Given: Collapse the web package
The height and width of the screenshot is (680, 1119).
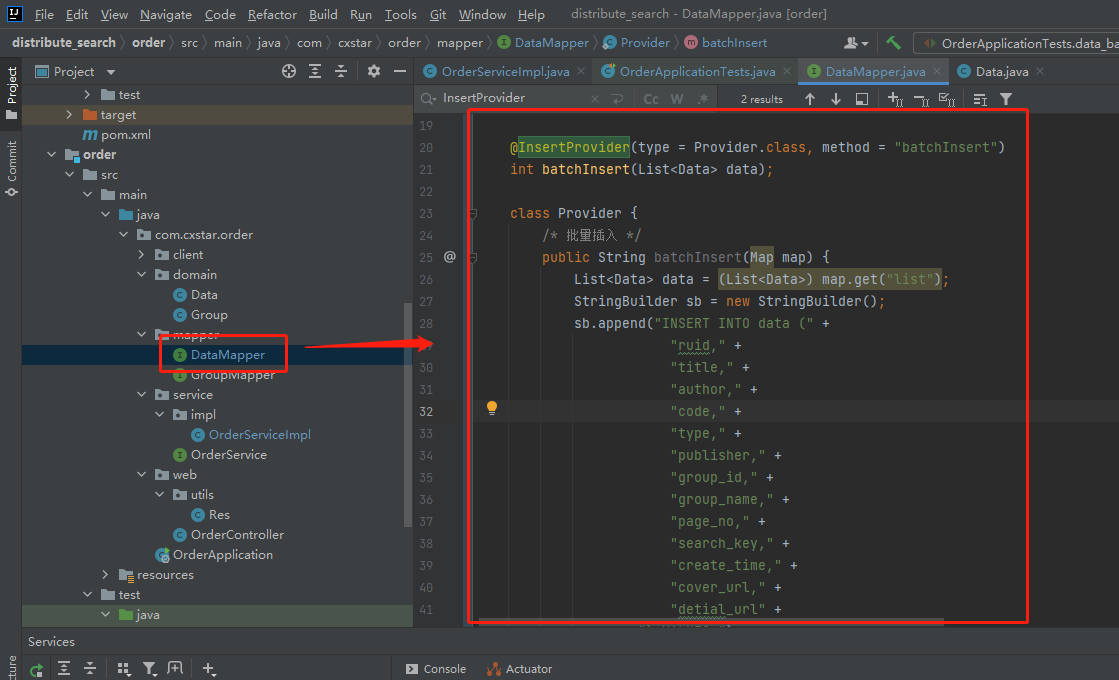Looking at the screenshot, I should pyautogui.click(x=141, y=474).
